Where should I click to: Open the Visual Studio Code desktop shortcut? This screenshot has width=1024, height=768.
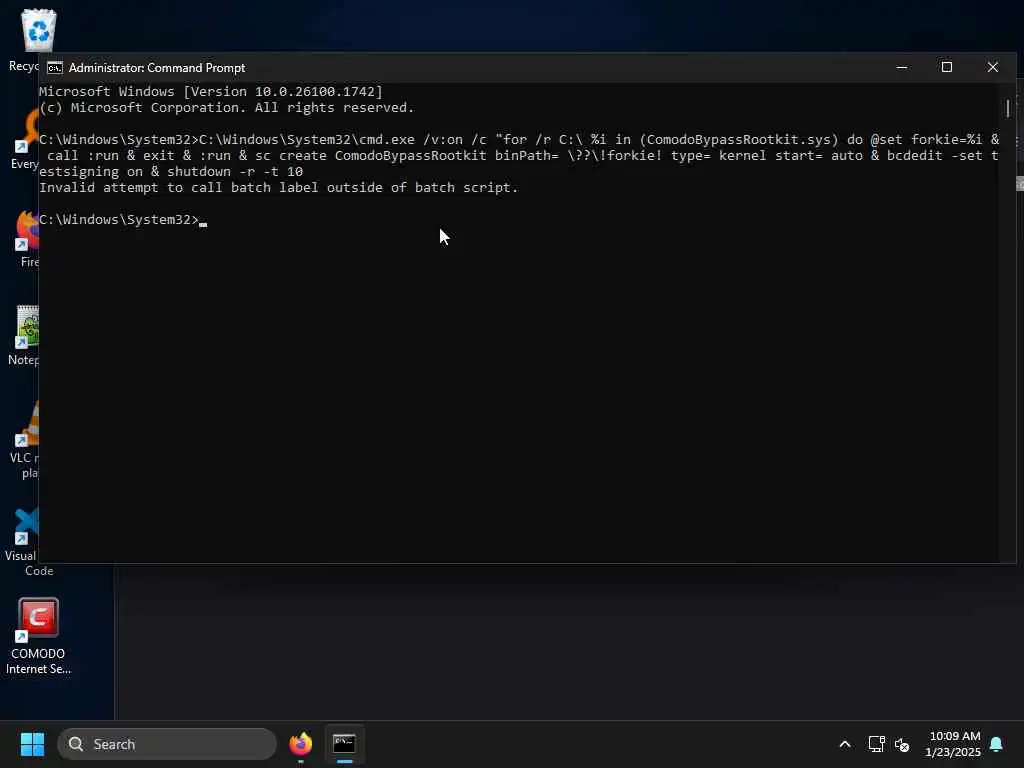26,541
